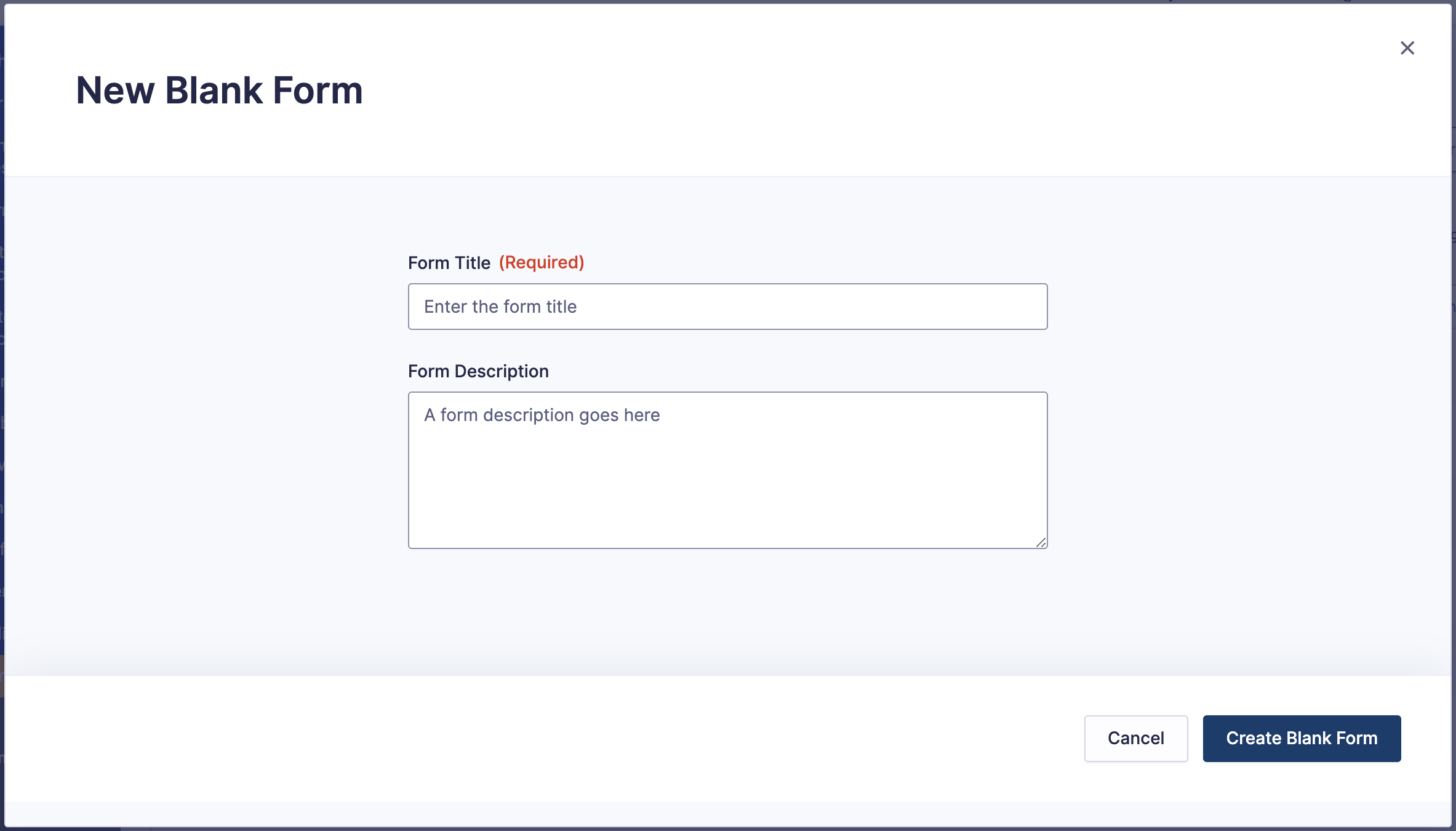Click the description box resize handle
The width and height of the screenshot is (1456, 831).
pyautogui.click(x=1041, y=542)
